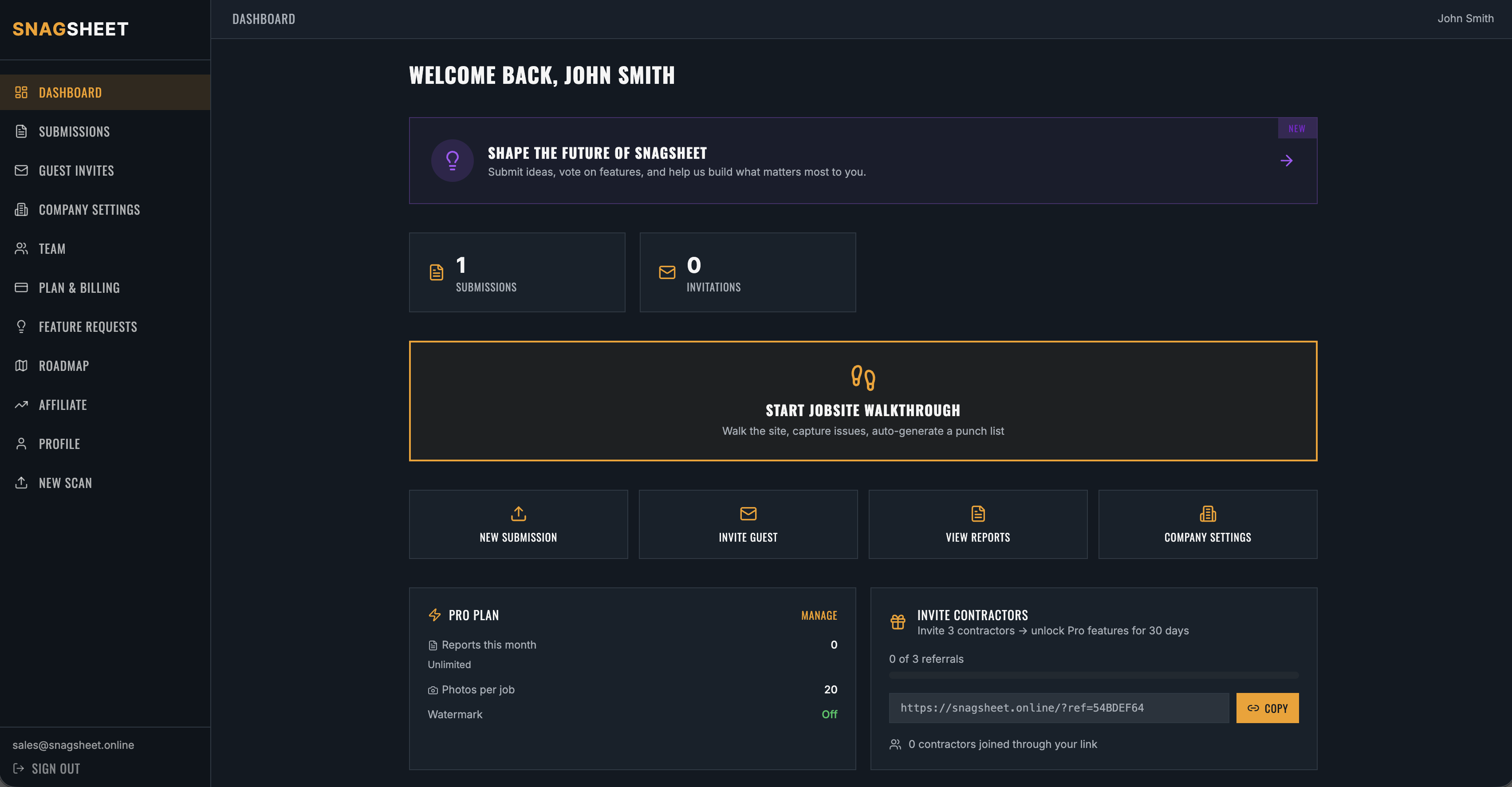Screen dimensions: 1512x787
Task: Click the referral link URL field
Action: pos(1059,708)
